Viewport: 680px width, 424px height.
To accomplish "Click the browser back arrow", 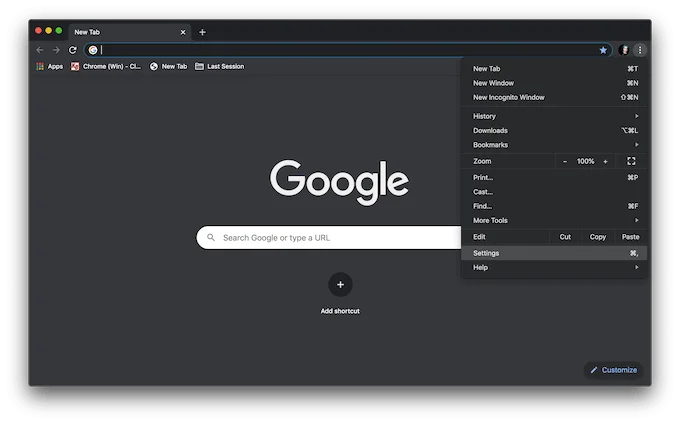I will 40,50.
